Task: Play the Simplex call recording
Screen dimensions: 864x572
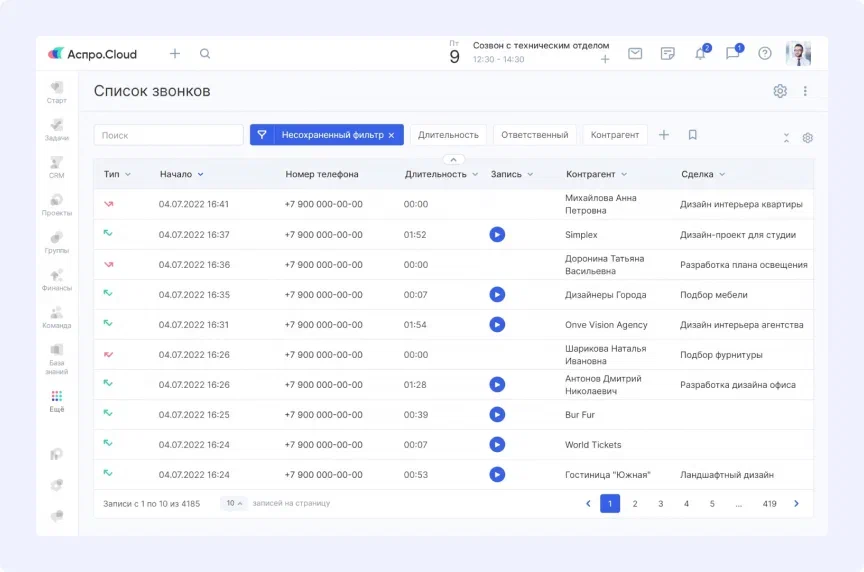Action: (497, 235)
